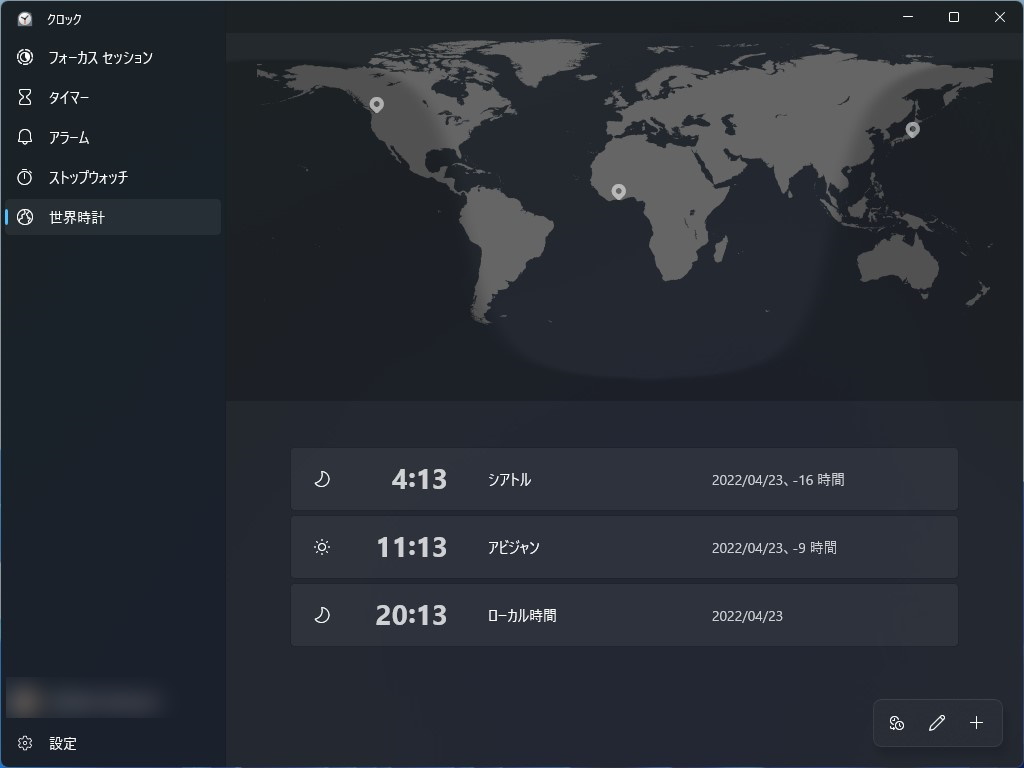Image resolution: width=1024 pixels, height=768 pixels.
Task: Open フォーカス セッション from the sidebar
Action: click(112, 57)
